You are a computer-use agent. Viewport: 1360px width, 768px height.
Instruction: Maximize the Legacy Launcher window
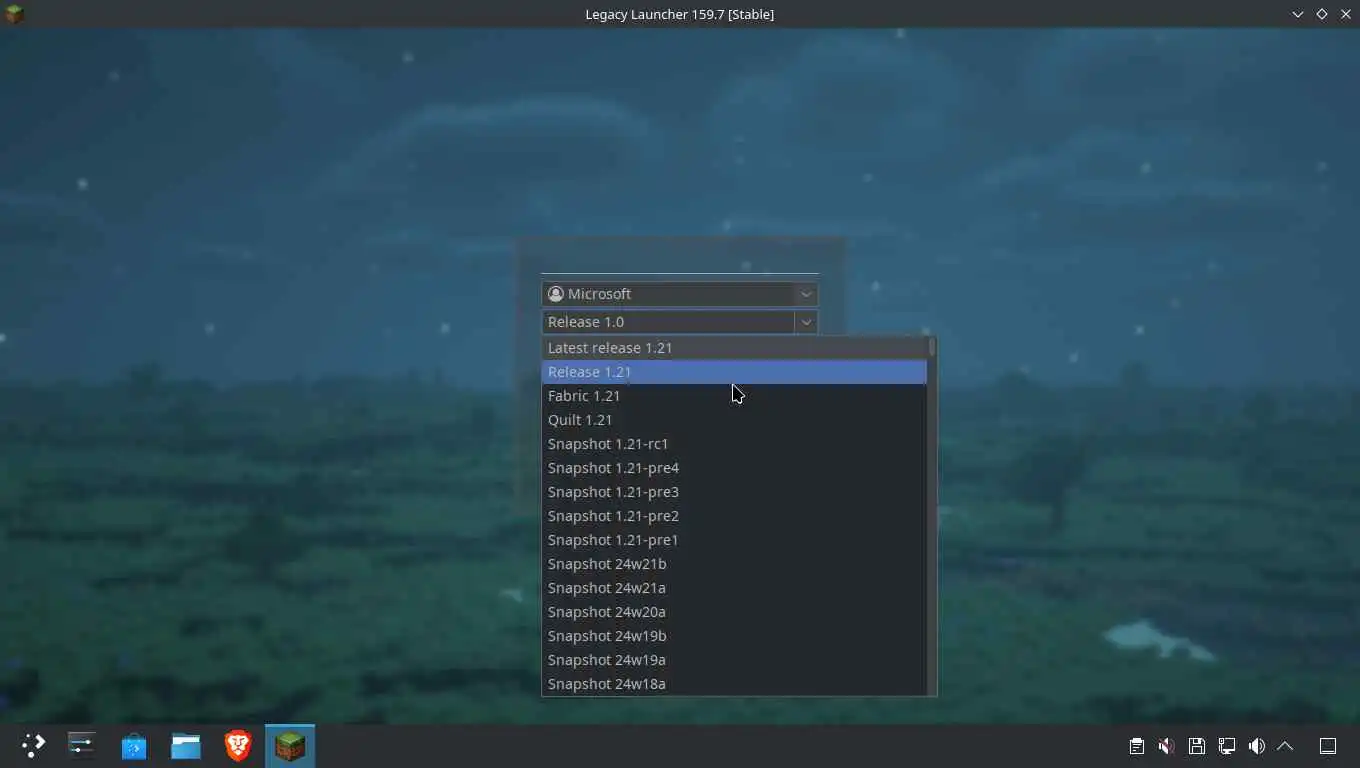[1321, 14]
